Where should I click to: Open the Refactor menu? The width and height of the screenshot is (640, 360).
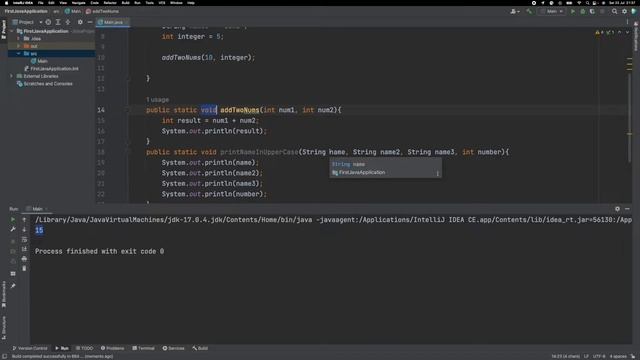pos(110,3)
